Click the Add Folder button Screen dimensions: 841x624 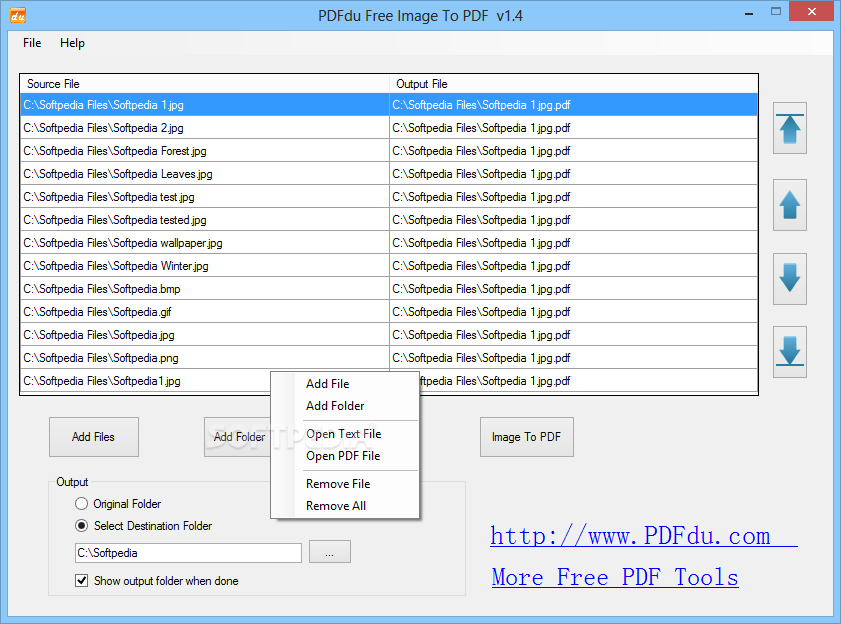point(238,437)
